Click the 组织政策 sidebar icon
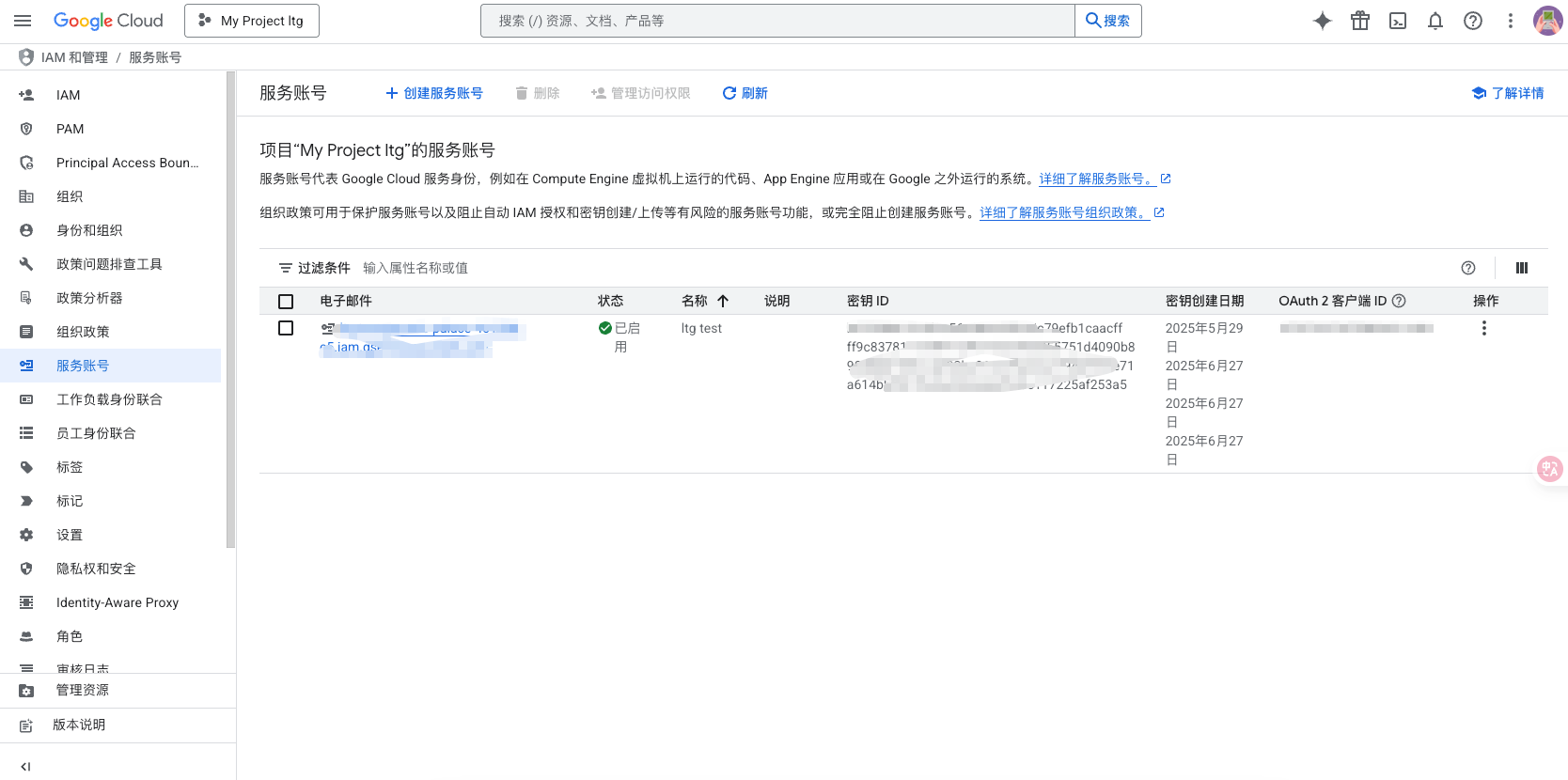 click(26, 332)
